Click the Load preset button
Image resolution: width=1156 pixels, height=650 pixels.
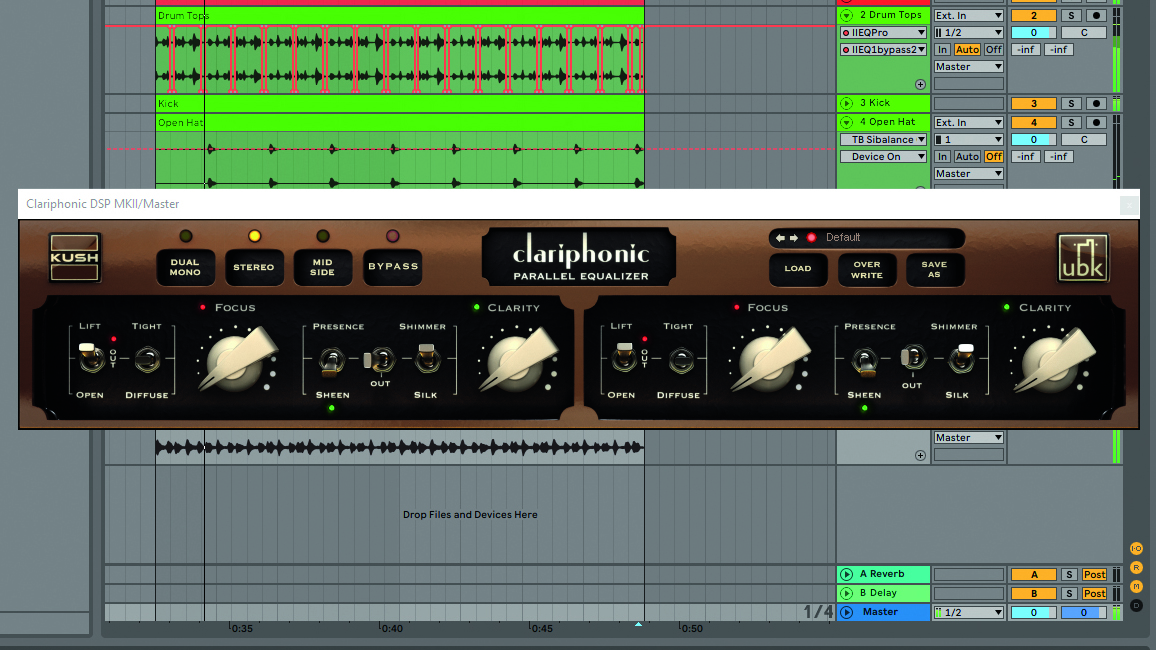pyautogui.click(x=798, y=269)
